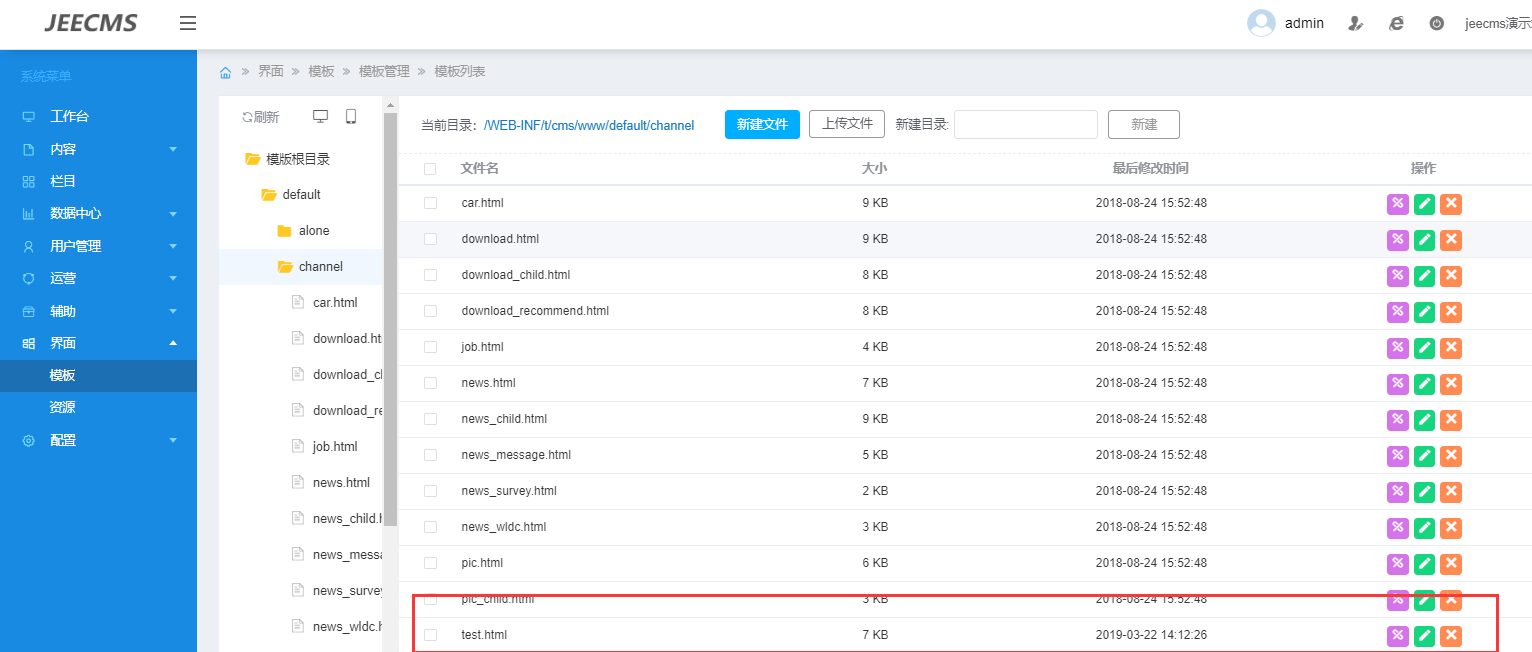Select all files via header checkbox
This screenshot has width=1532, height=652.
pyautogui.click(x=430, y=168)
